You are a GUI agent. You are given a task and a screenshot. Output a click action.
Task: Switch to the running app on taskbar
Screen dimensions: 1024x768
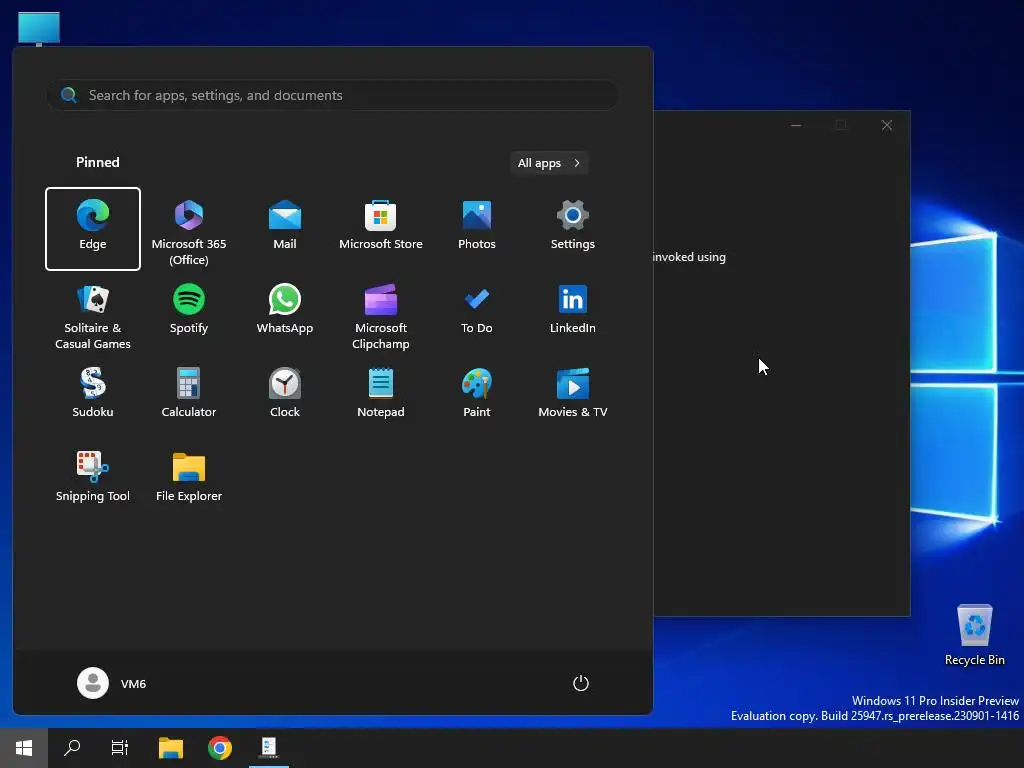[x=269, y=748]
